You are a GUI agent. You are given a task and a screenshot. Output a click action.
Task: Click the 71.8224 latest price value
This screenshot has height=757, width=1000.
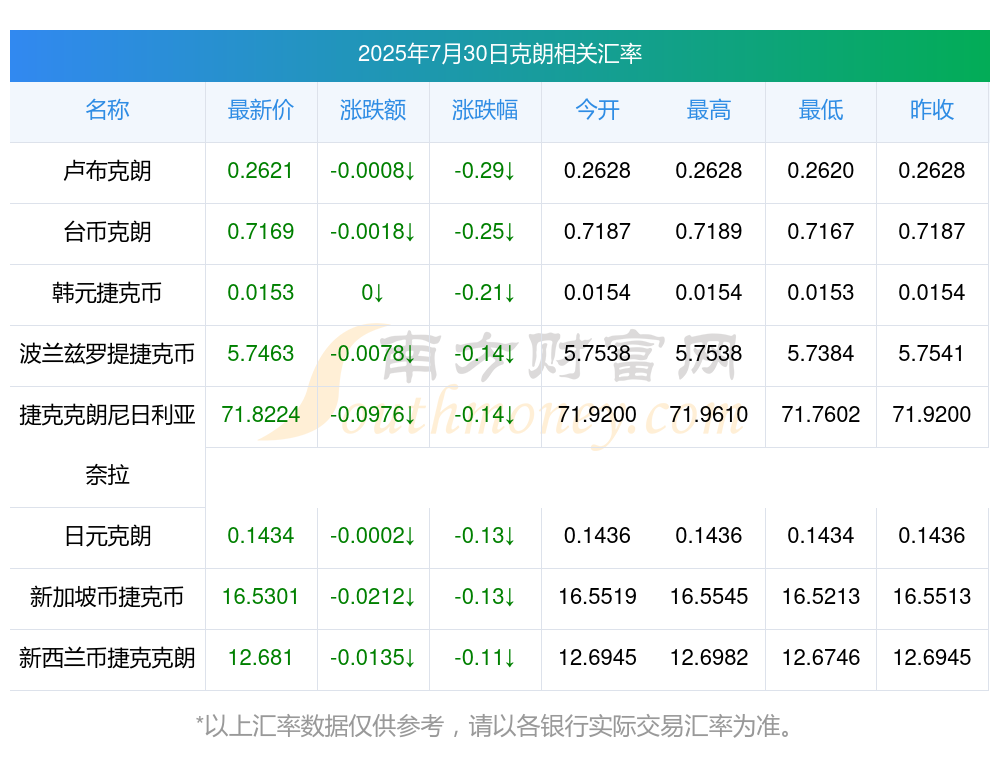point(261,415)
